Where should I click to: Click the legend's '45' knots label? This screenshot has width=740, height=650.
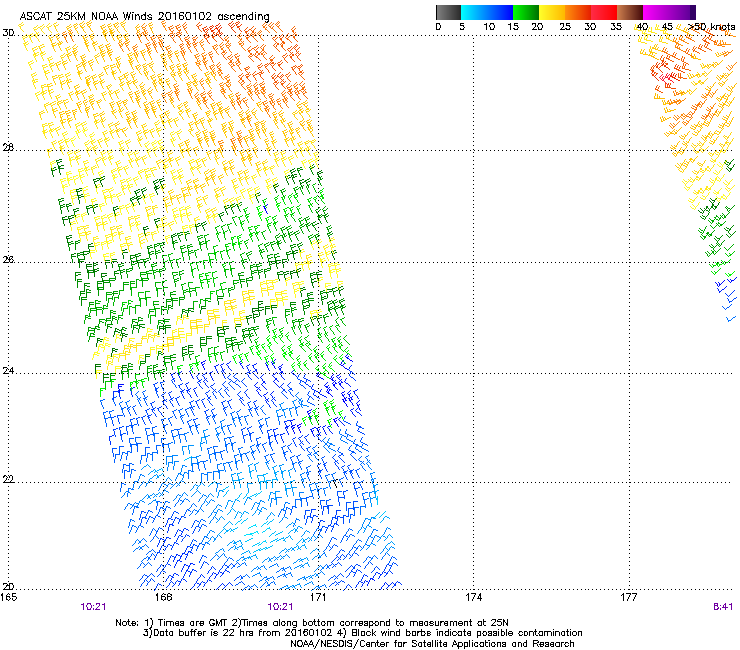coord(667,26)
